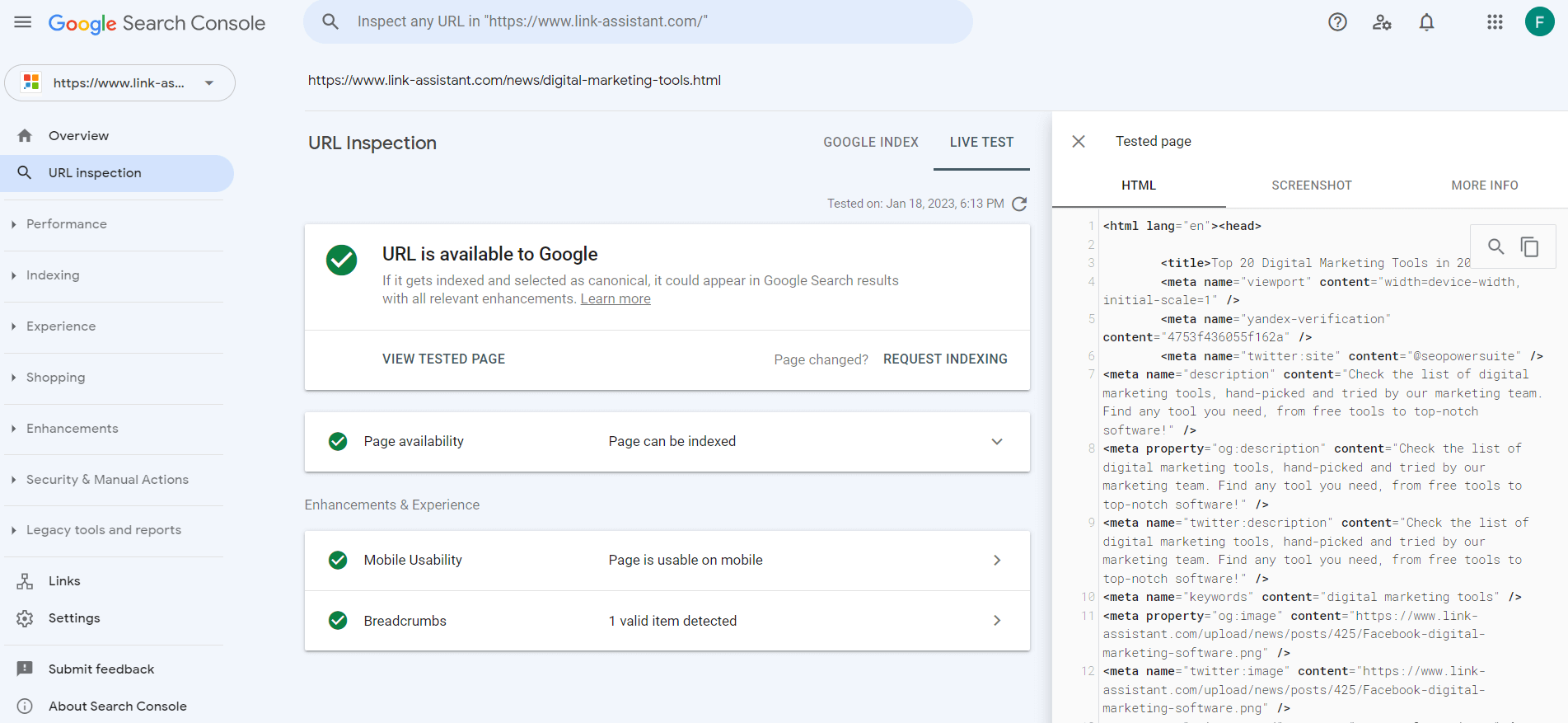Click 'Page is usable on mobile' status
This screenshot has width=1568, height=723.
tap(686, 561)
